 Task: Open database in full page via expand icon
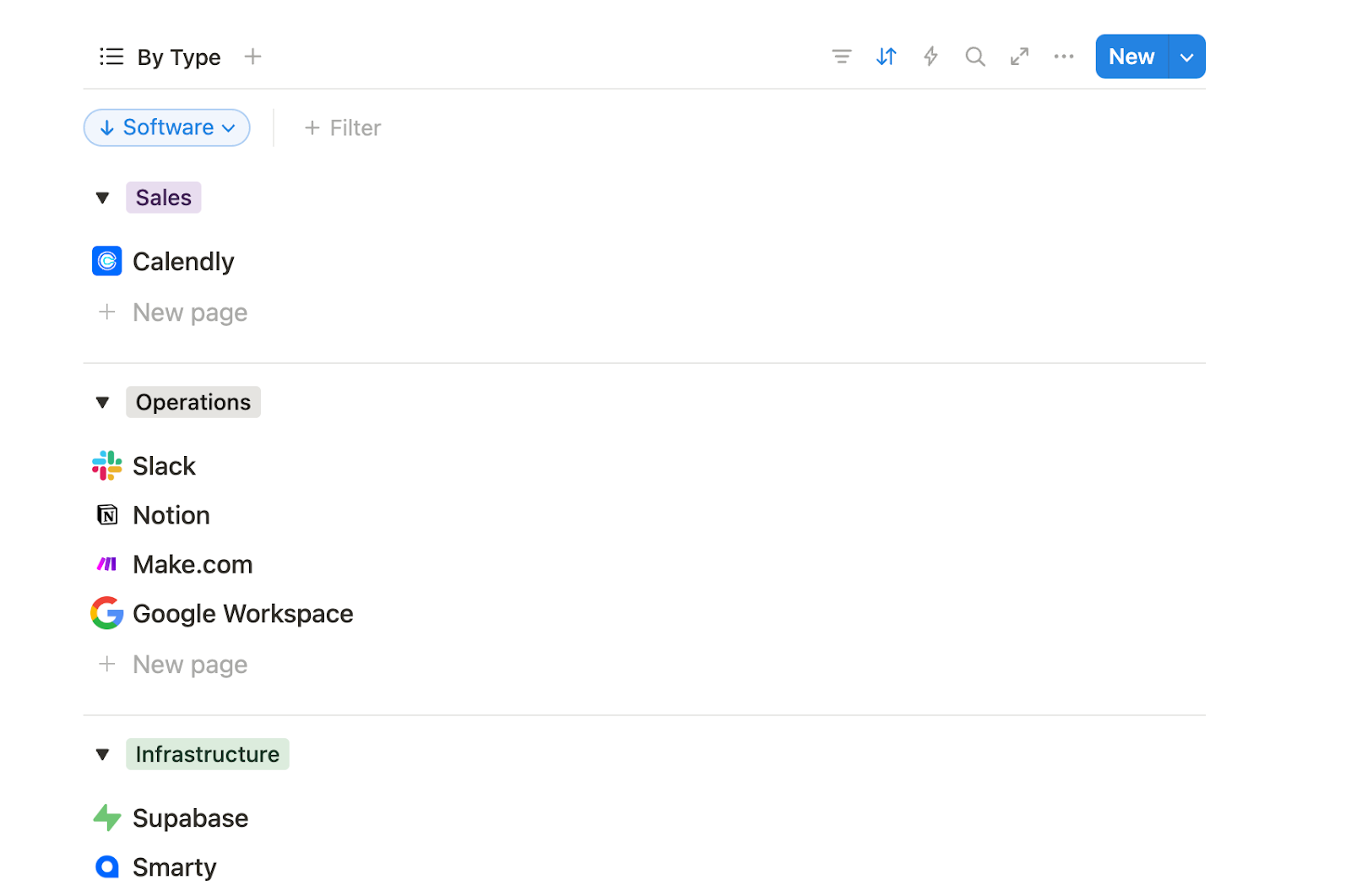point(1019,57)
